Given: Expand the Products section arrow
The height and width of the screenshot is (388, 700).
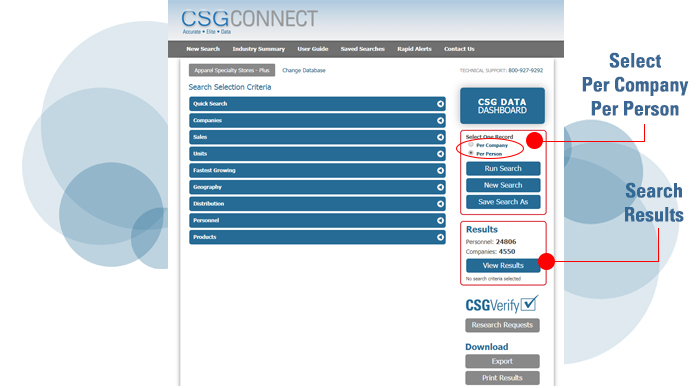Looking at the screenshot, I should point(440,237).
